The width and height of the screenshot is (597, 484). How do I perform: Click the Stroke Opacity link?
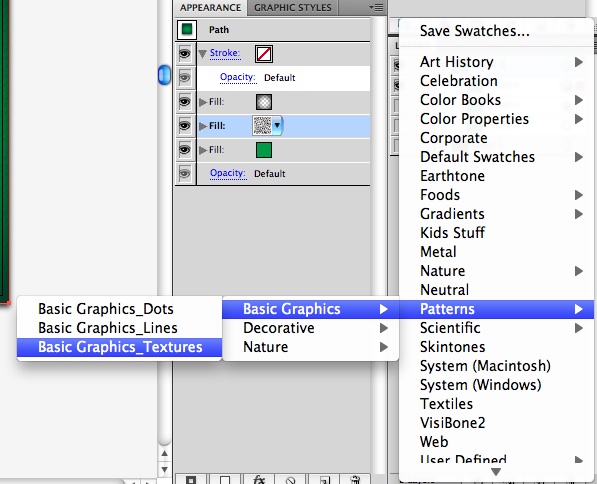238,77
